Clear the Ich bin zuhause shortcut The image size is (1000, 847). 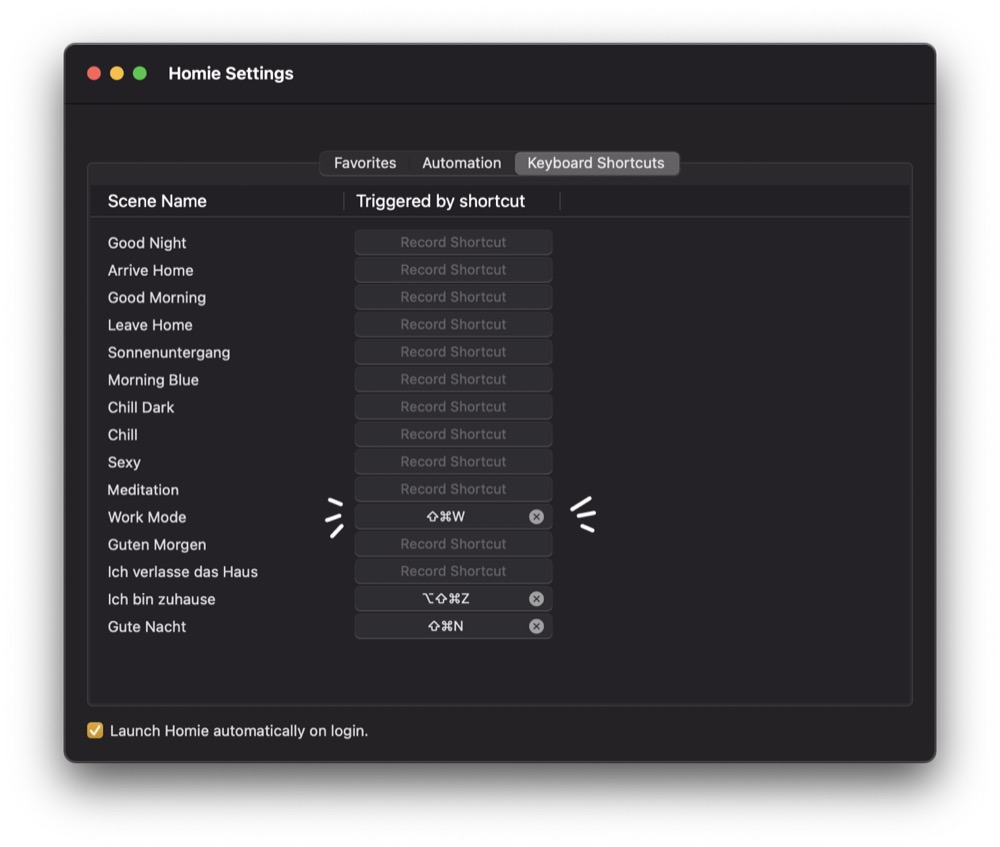pos(536,599)
